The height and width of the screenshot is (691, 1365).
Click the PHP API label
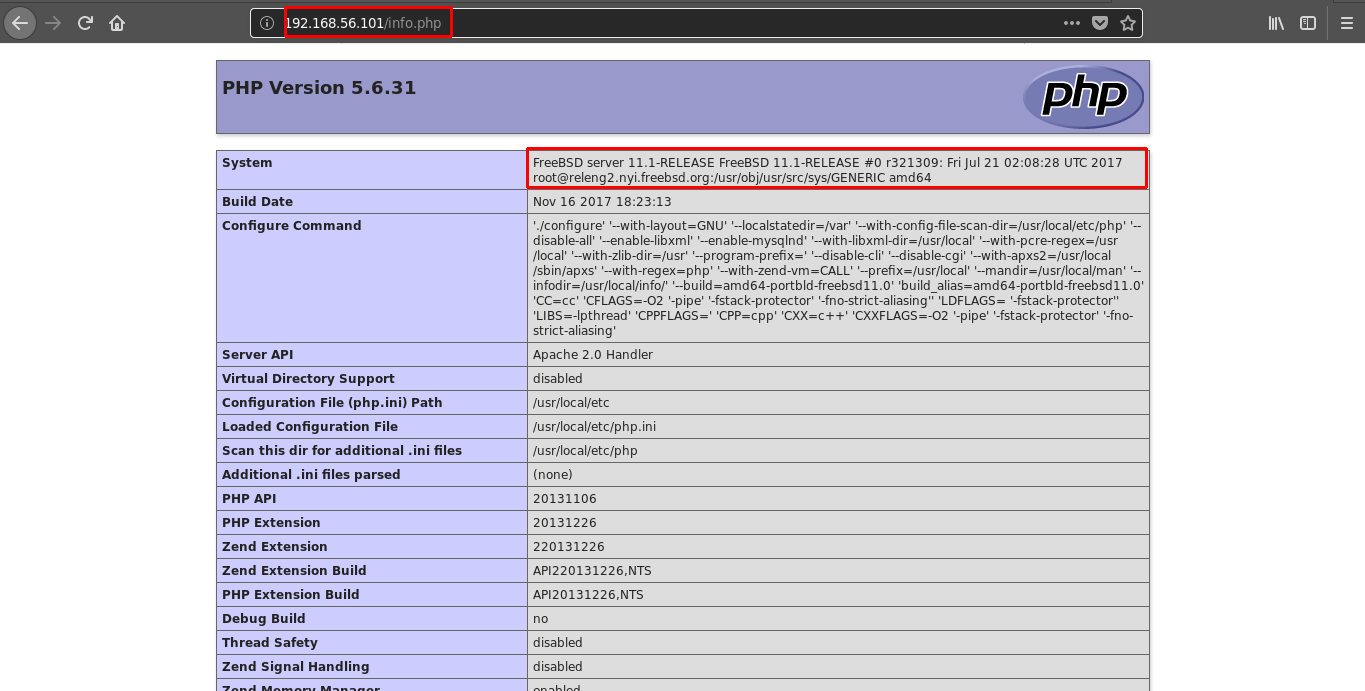[x=249, y=499]
